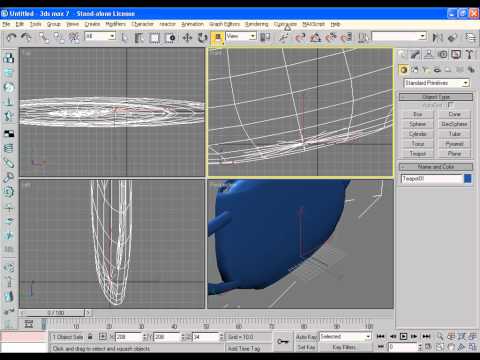Viewport: 480px width, 360px height.
Task: Toggle the 3D Snaps magnet icon
Action: [300, 37]
